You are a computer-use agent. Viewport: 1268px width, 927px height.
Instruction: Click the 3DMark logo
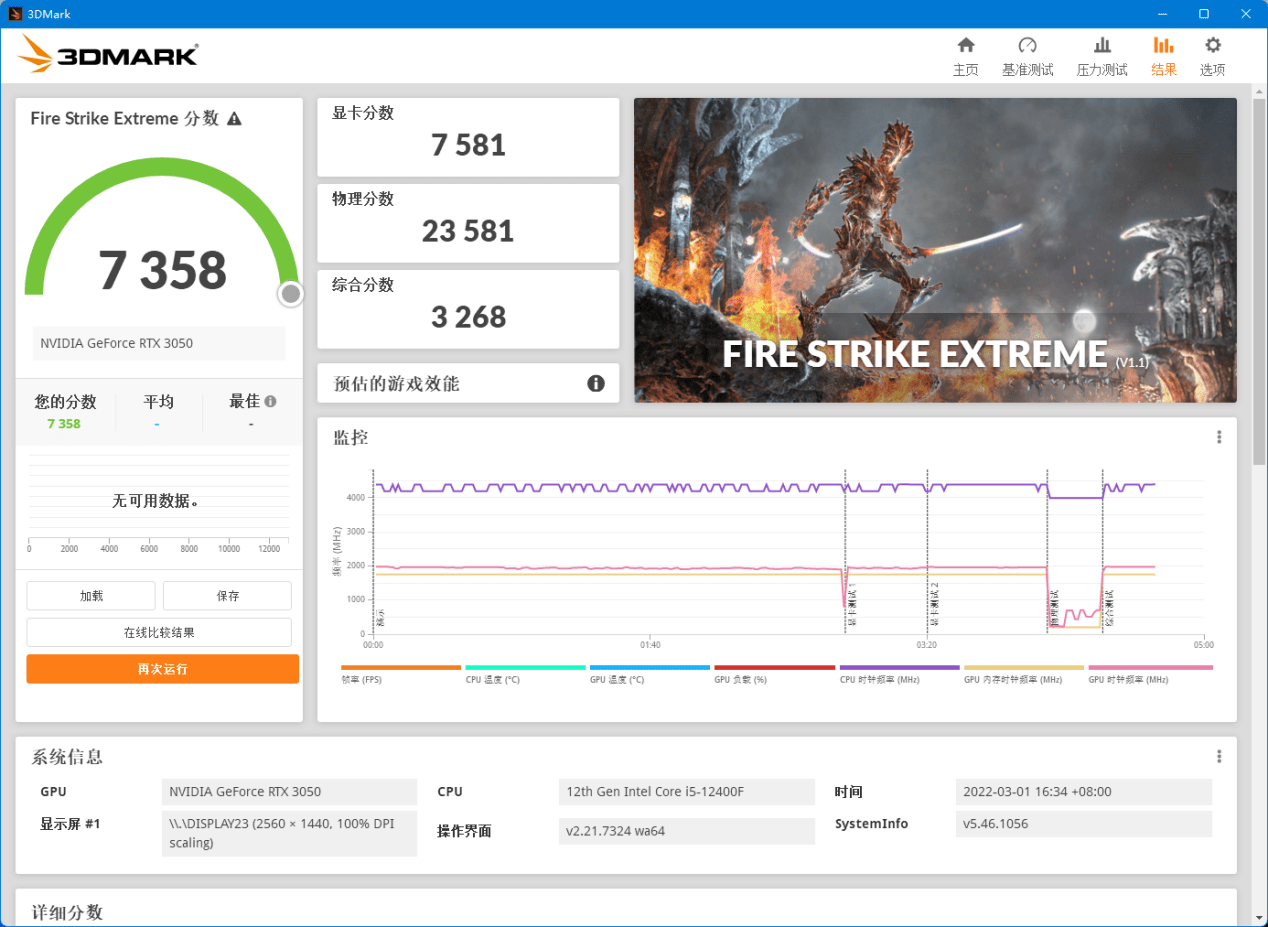click(105, 55)
